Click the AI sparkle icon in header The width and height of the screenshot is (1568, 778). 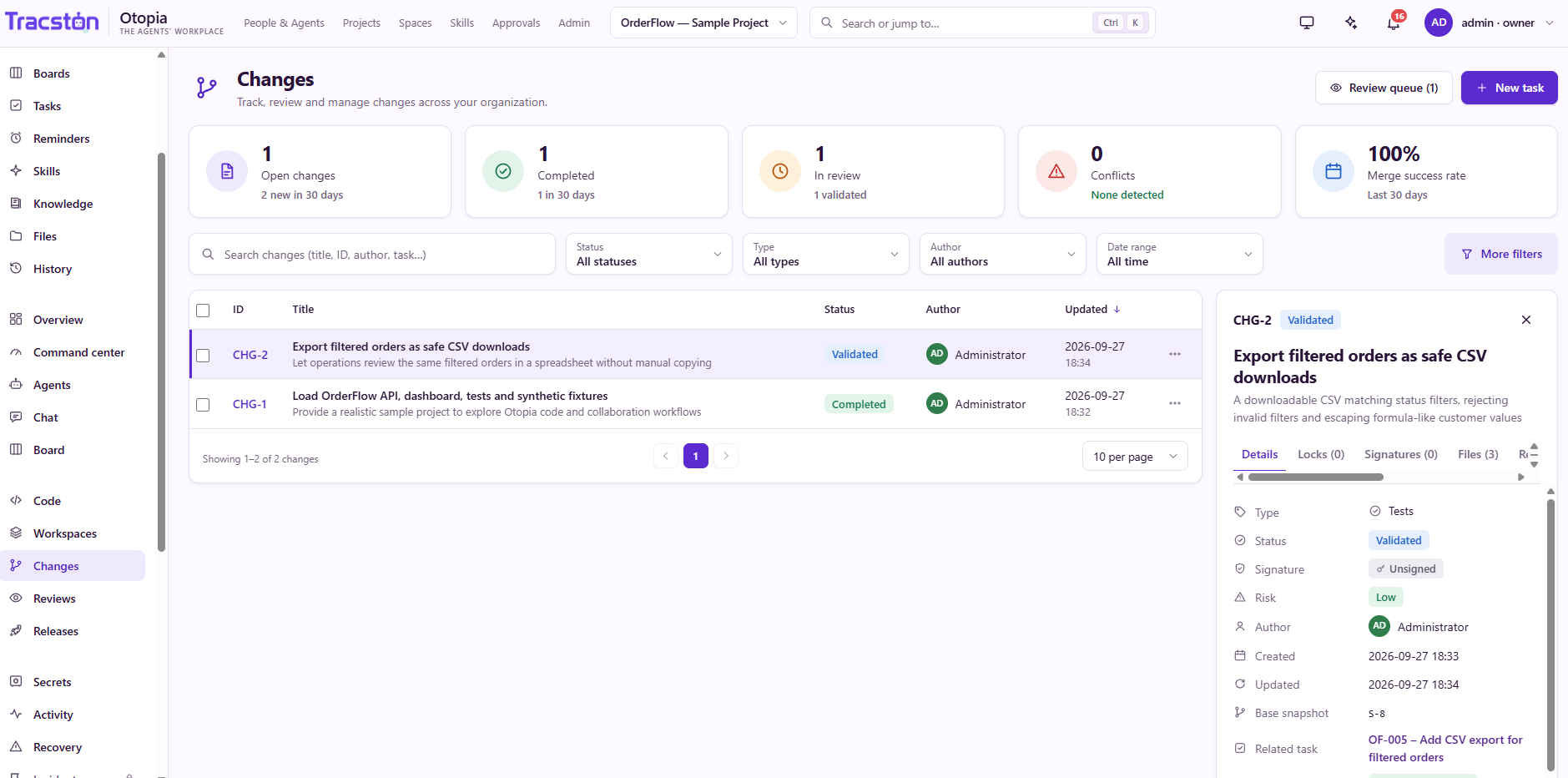pos(1351,23)
